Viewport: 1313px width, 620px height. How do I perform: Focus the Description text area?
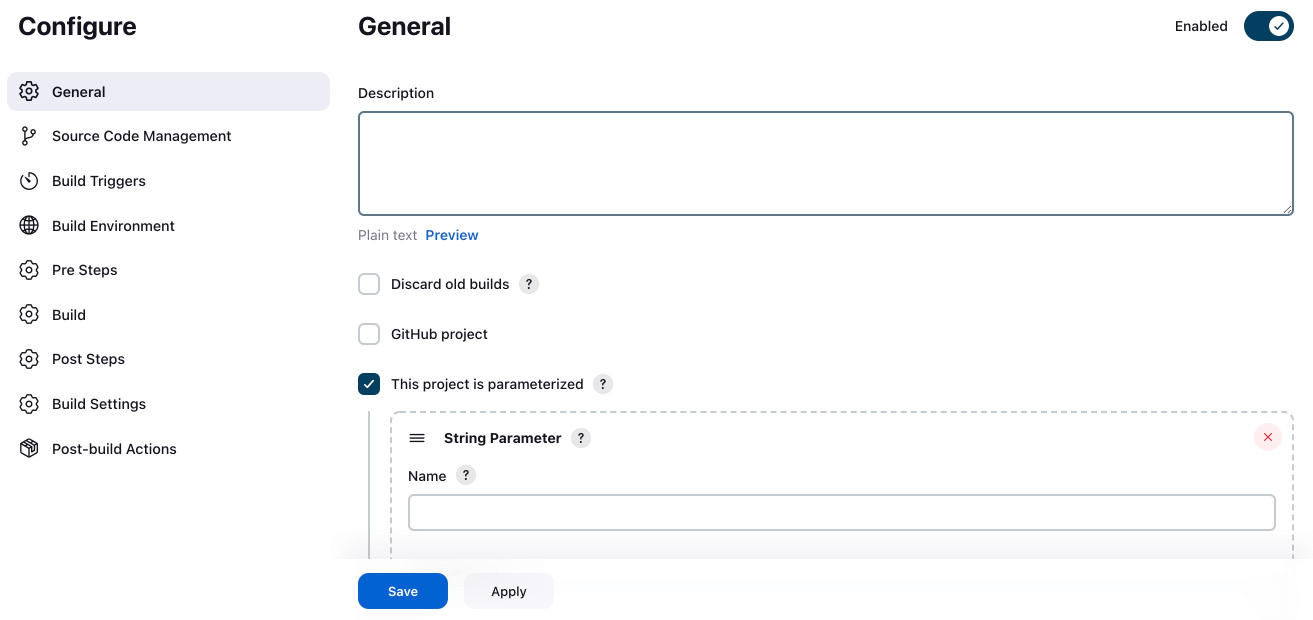tap(826, 163)
